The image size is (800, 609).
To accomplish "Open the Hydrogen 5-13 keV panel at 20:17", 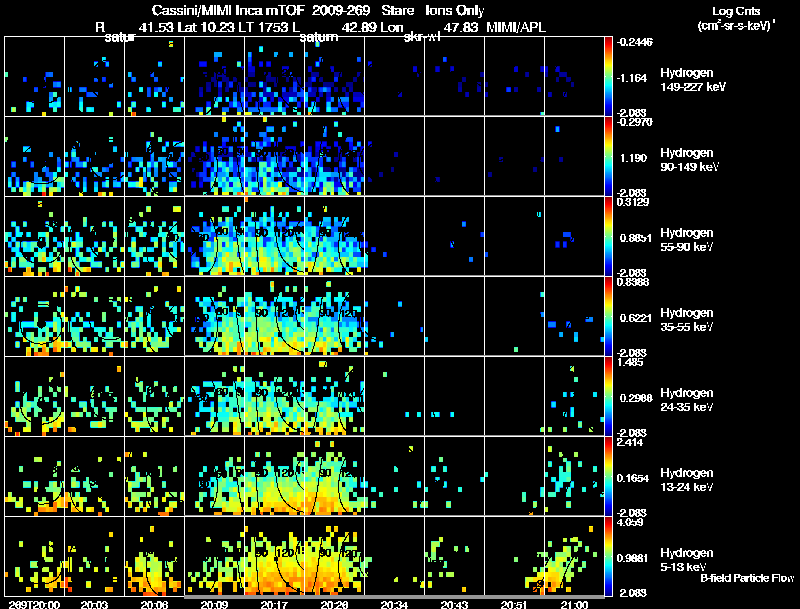I will point(274,556).
